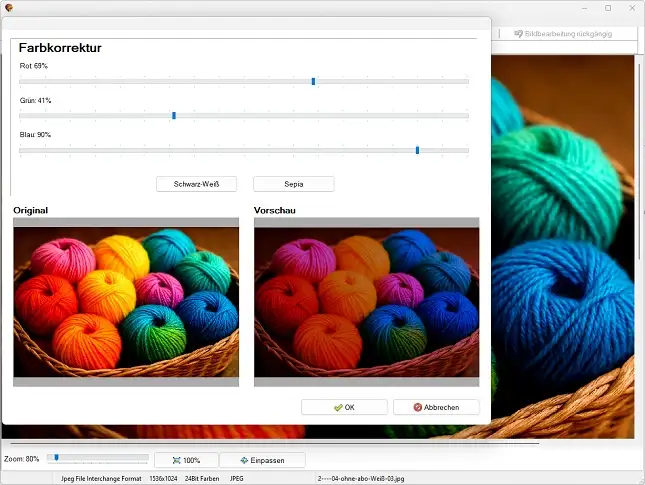Close the application window
Screen dimensions: 645x485
coord(632,8)
